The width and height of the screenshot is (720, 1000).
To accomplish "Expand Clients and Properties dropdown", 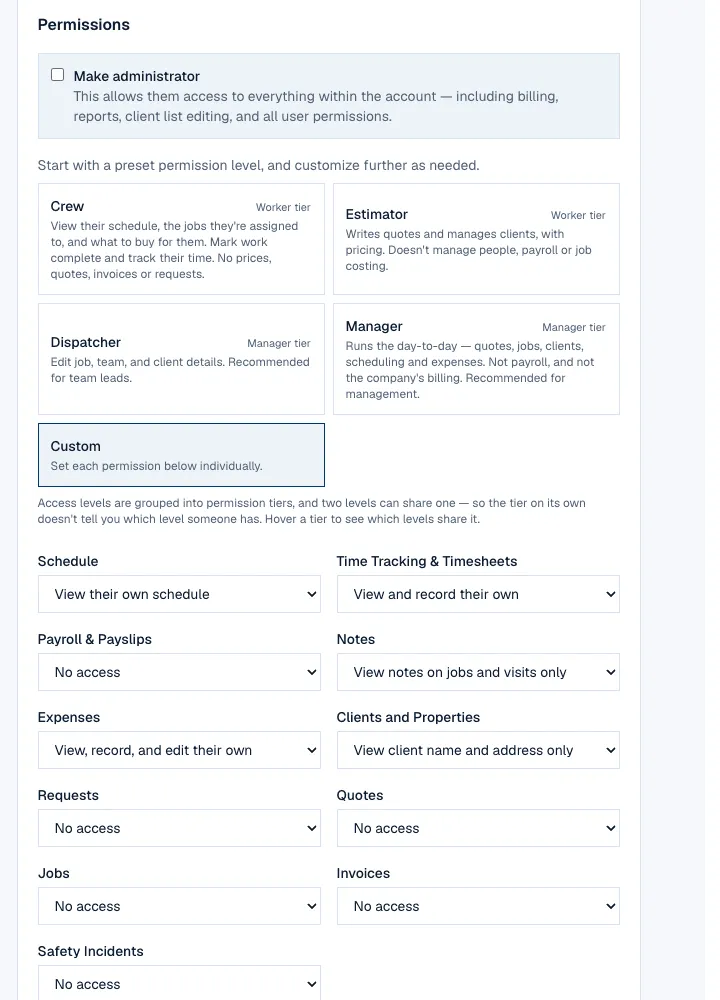I will point(478,750).
